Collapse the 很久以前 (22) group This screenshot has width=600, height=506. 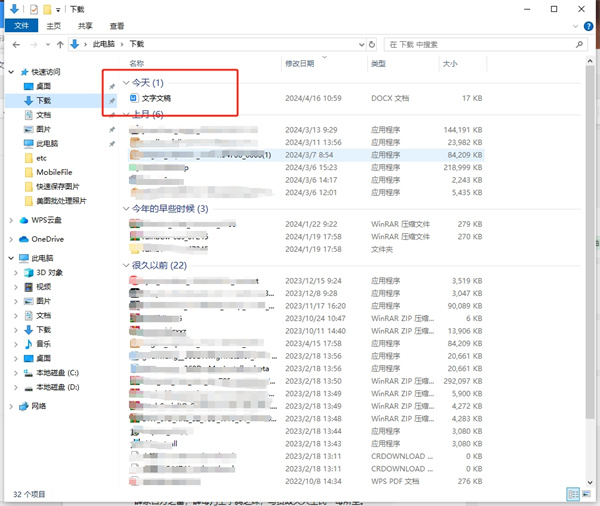point(125,266)
